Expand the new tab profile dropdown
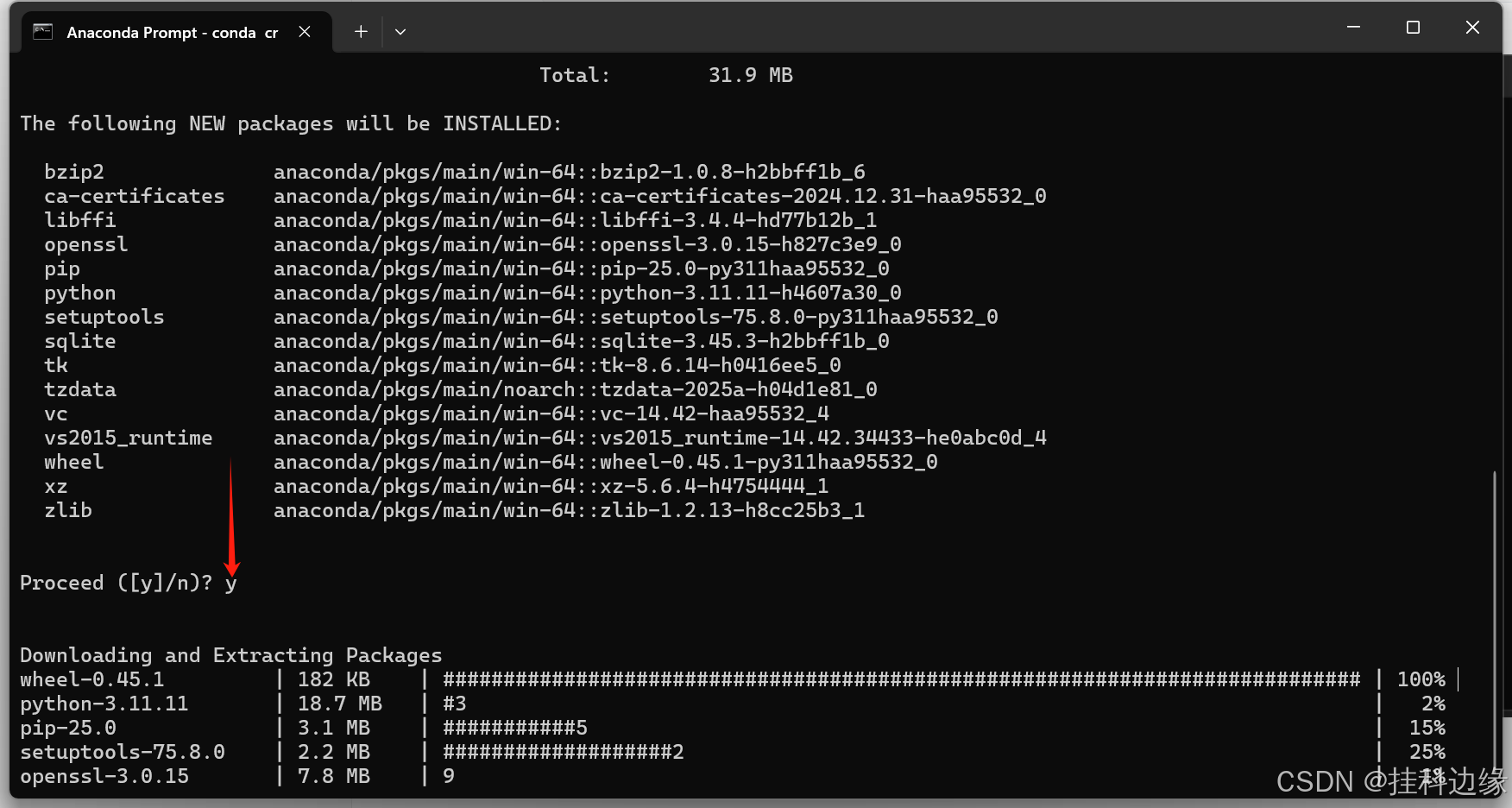Screen dimensions: 1512x808 point(400,32)
